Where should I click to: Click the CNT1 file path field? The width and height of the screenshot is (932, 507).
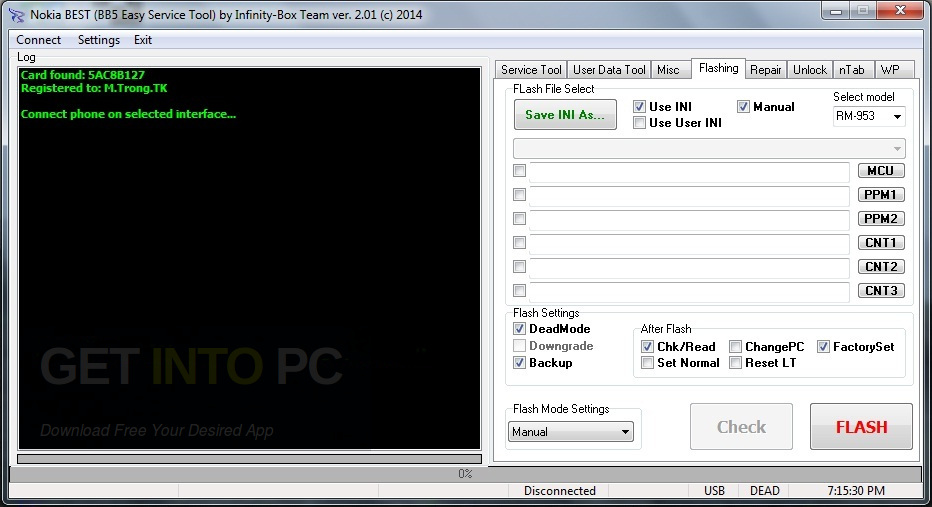(x=689, y=244)
